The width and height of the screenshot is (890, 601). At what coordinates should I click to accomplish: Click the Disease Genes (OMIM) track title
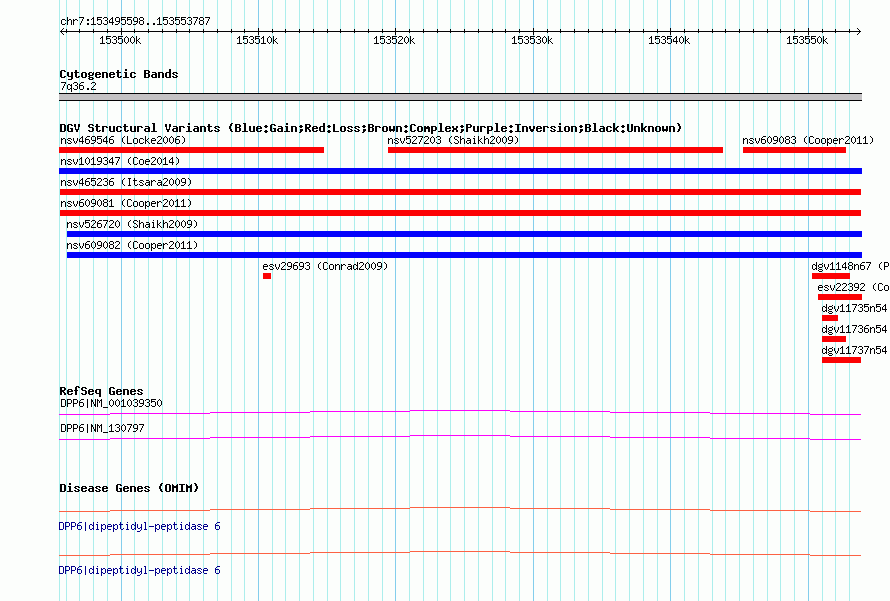129,488
